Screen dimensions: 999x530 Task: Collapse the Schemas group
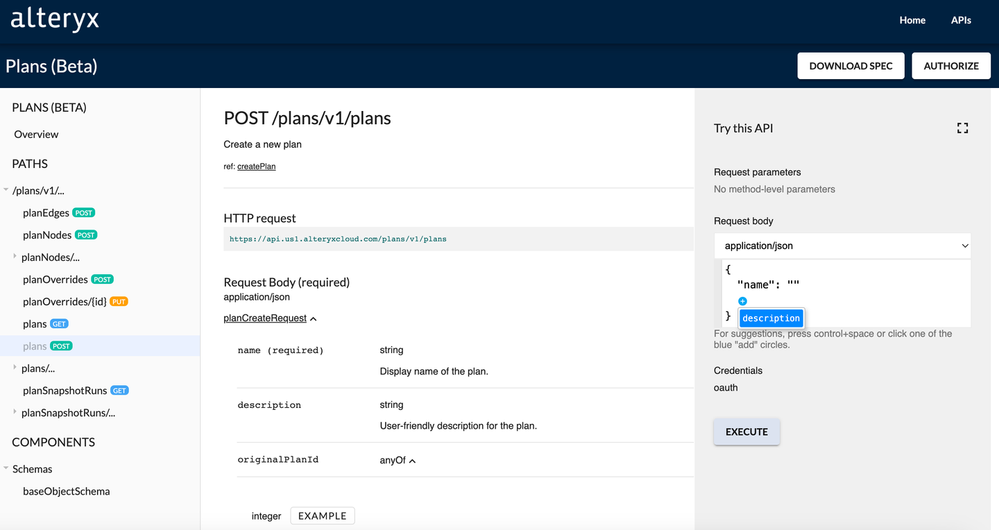point(6,468)
